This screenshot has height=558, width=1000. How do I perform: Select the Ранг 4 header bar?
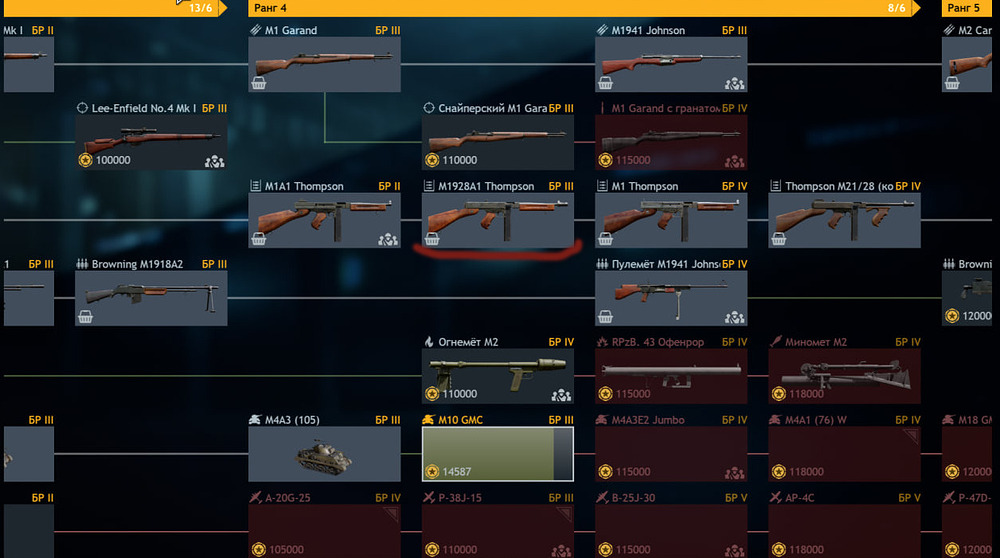[583, 8]
